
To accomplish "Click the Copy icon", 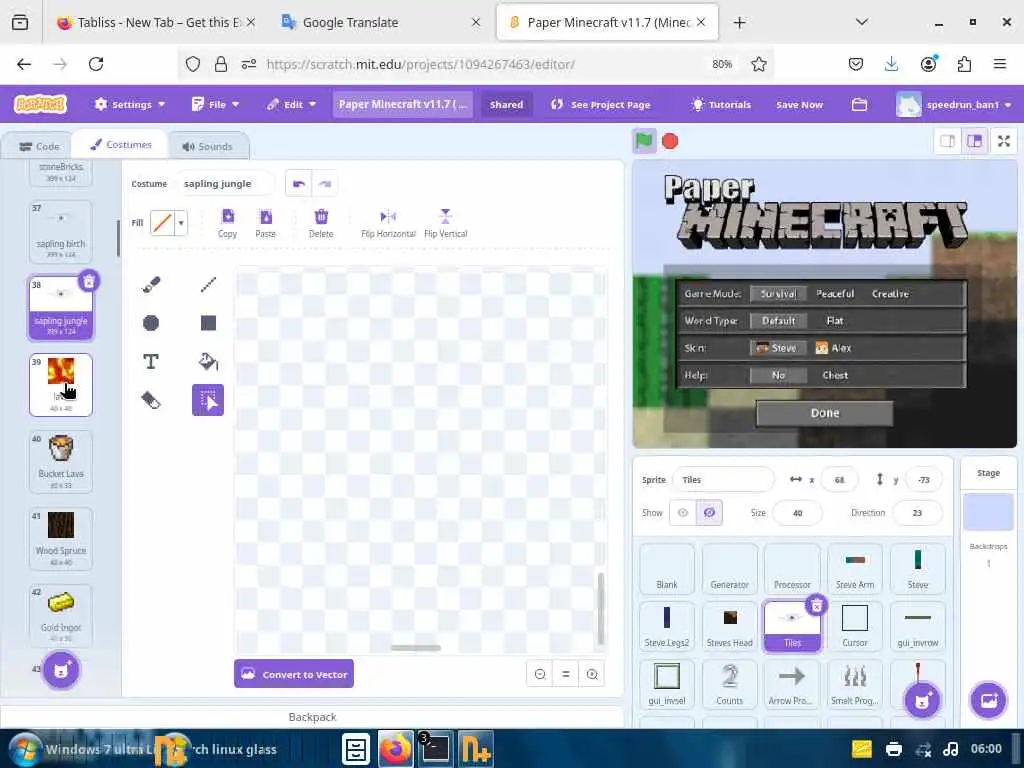I will 227,223.
